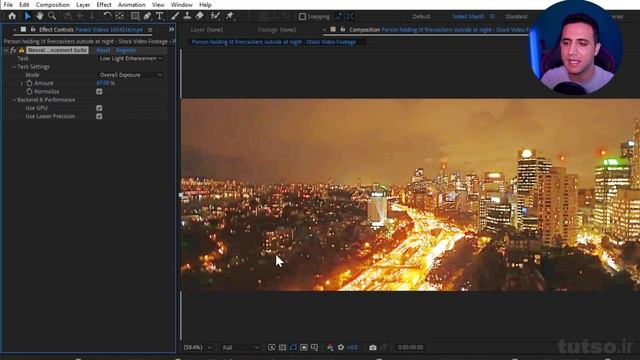Viewport: 640px width, 360px height.
Task: Click the lock icon on Composition tab
Action: (343, 29)
